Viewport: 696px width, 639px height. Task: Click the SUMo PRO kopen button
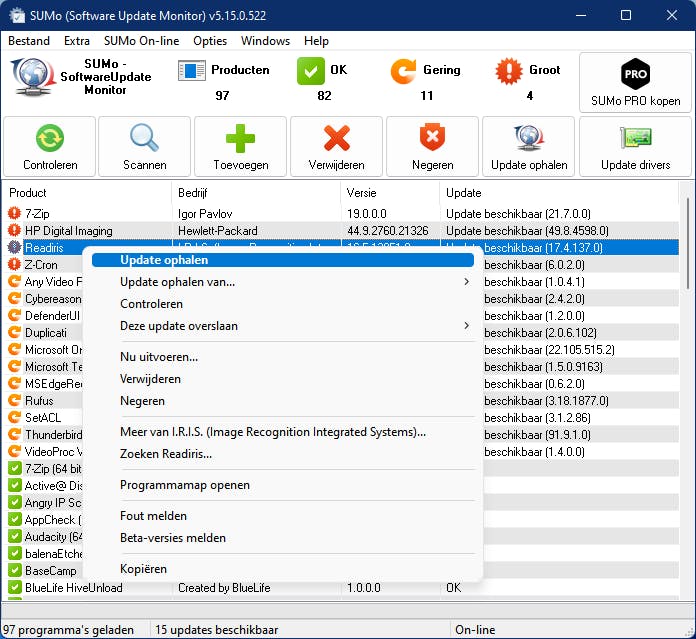[x=635, y=83]
